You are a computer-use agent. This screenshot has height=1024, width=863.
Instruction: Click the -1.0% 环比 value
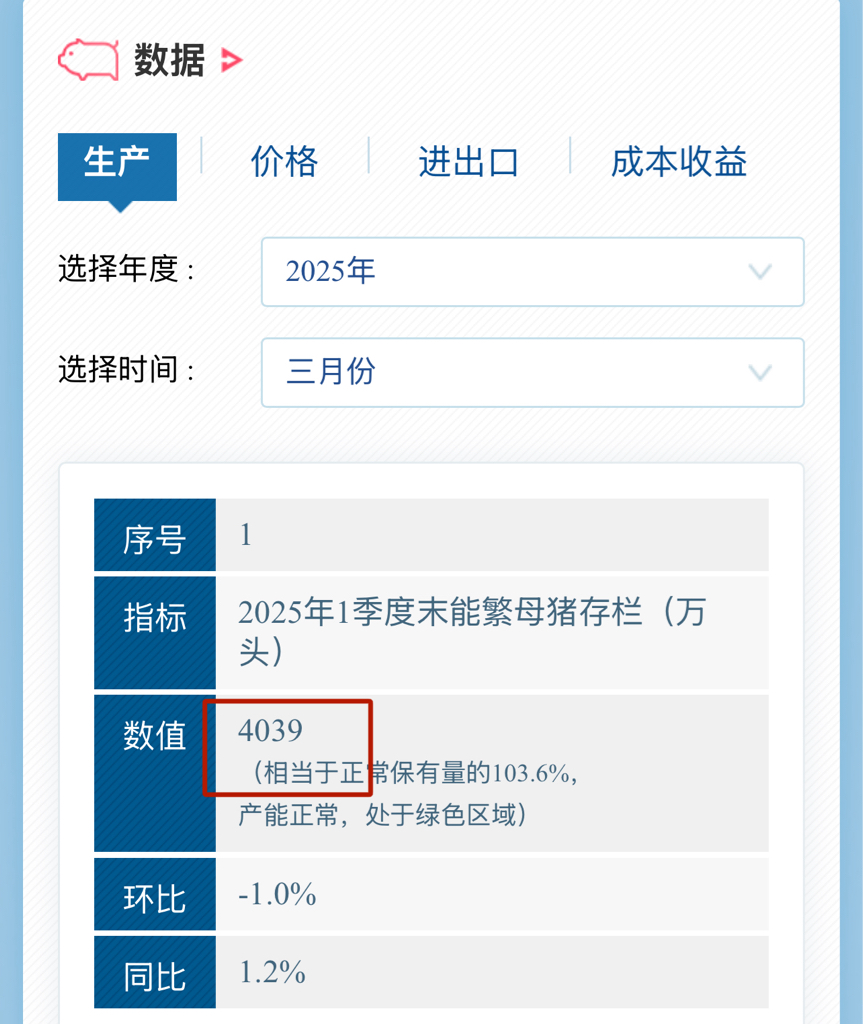tap(277, 894)
